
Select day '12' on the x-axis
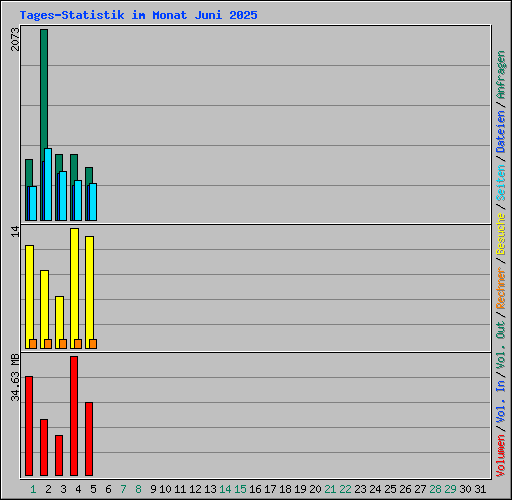[195, 489]
